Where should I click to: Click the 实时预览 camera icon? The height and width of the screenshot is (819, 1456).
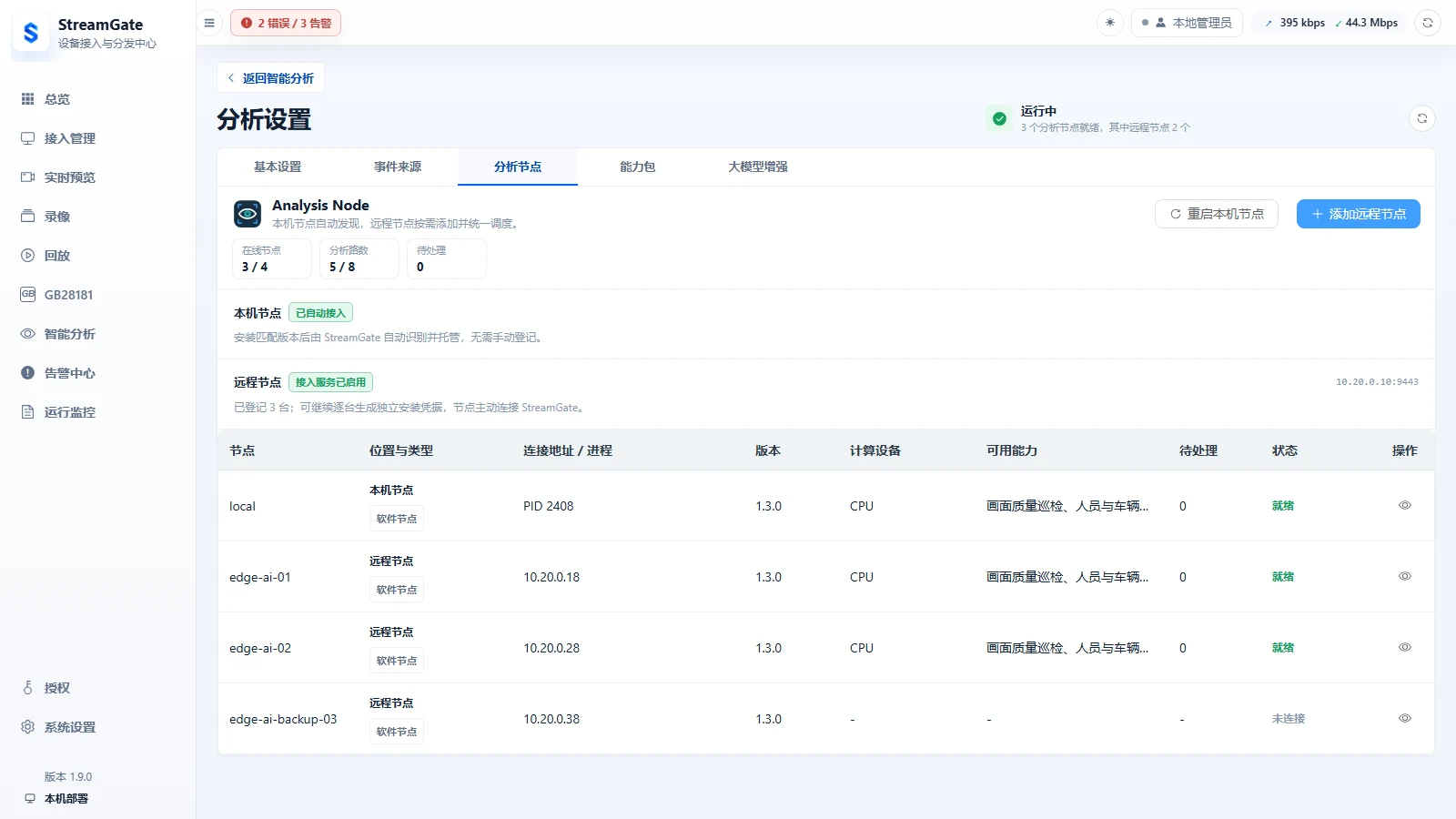pos(28,177)
